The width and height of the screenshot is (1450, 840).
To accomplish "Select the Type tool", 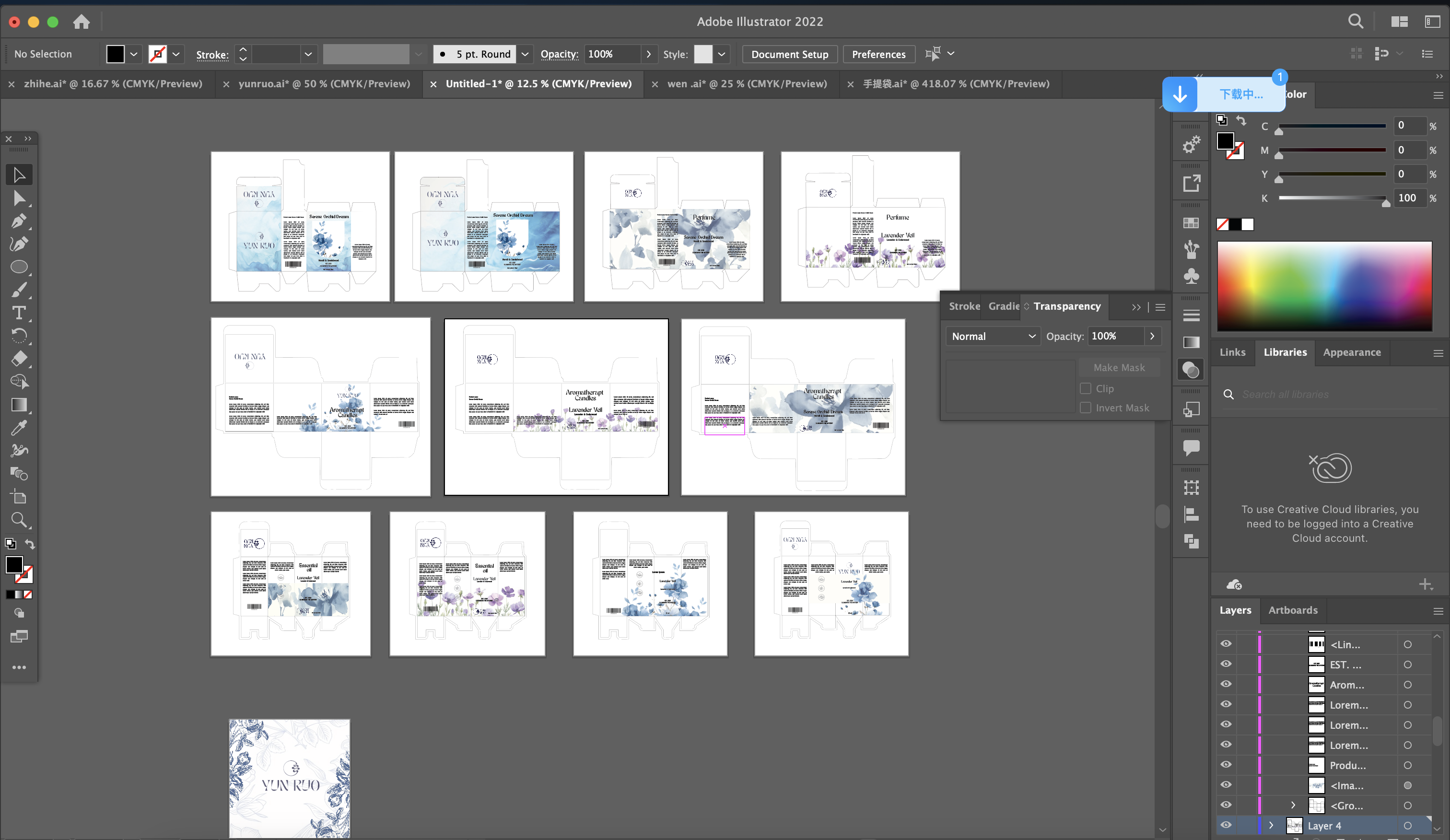I will 18,313.
